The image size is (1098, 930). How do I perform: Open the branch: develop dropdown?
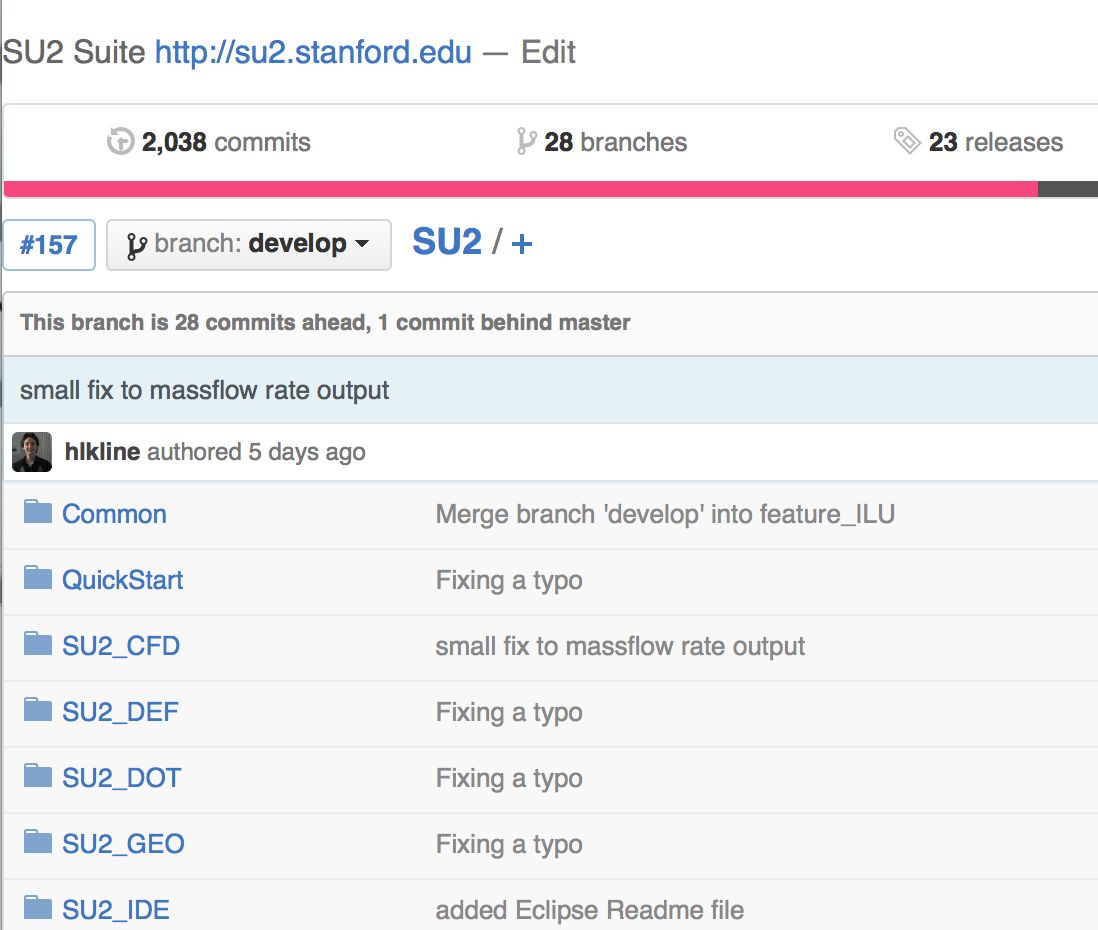pos(249,244)
